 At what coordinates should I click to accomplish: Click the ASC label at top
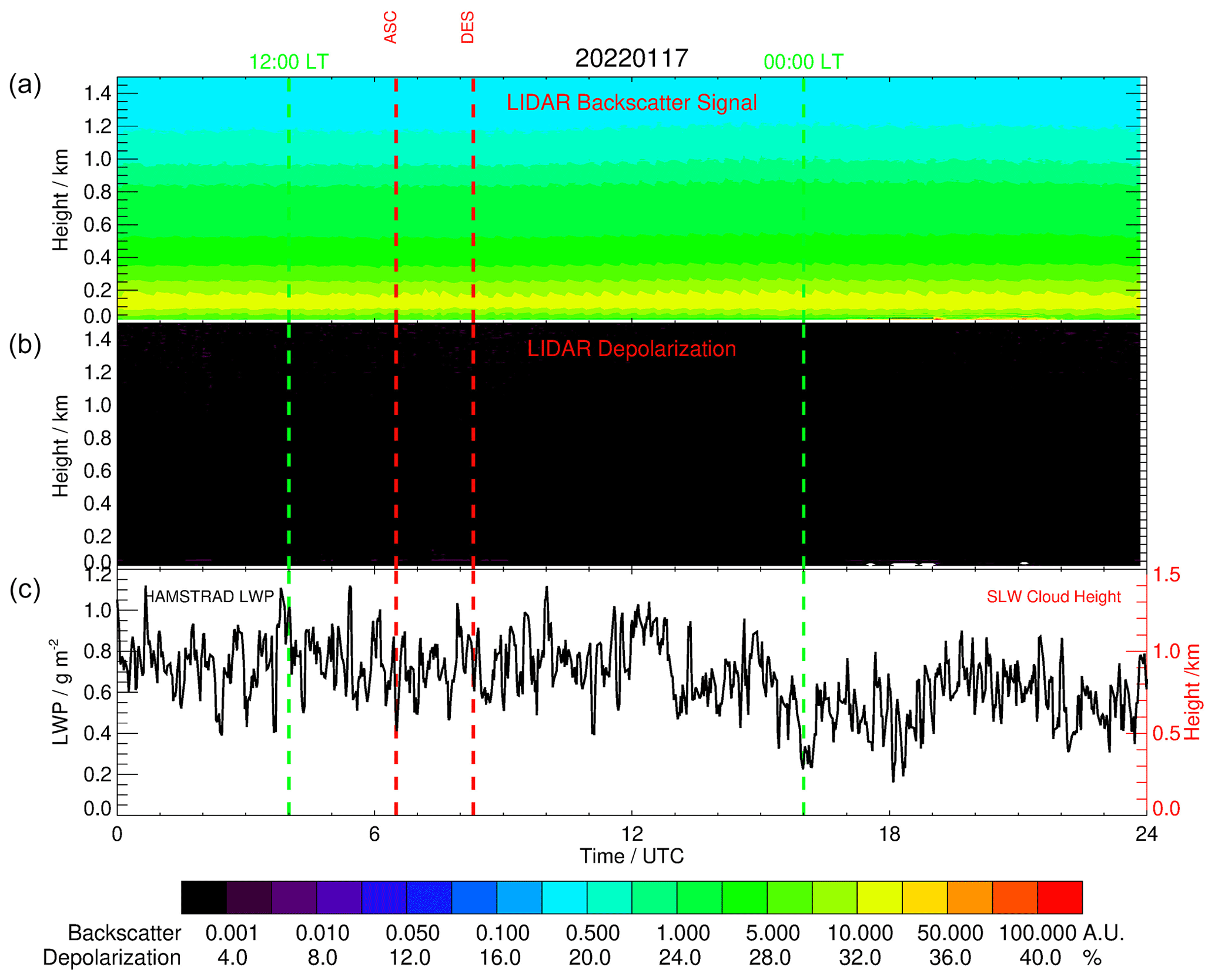[391, 27]
